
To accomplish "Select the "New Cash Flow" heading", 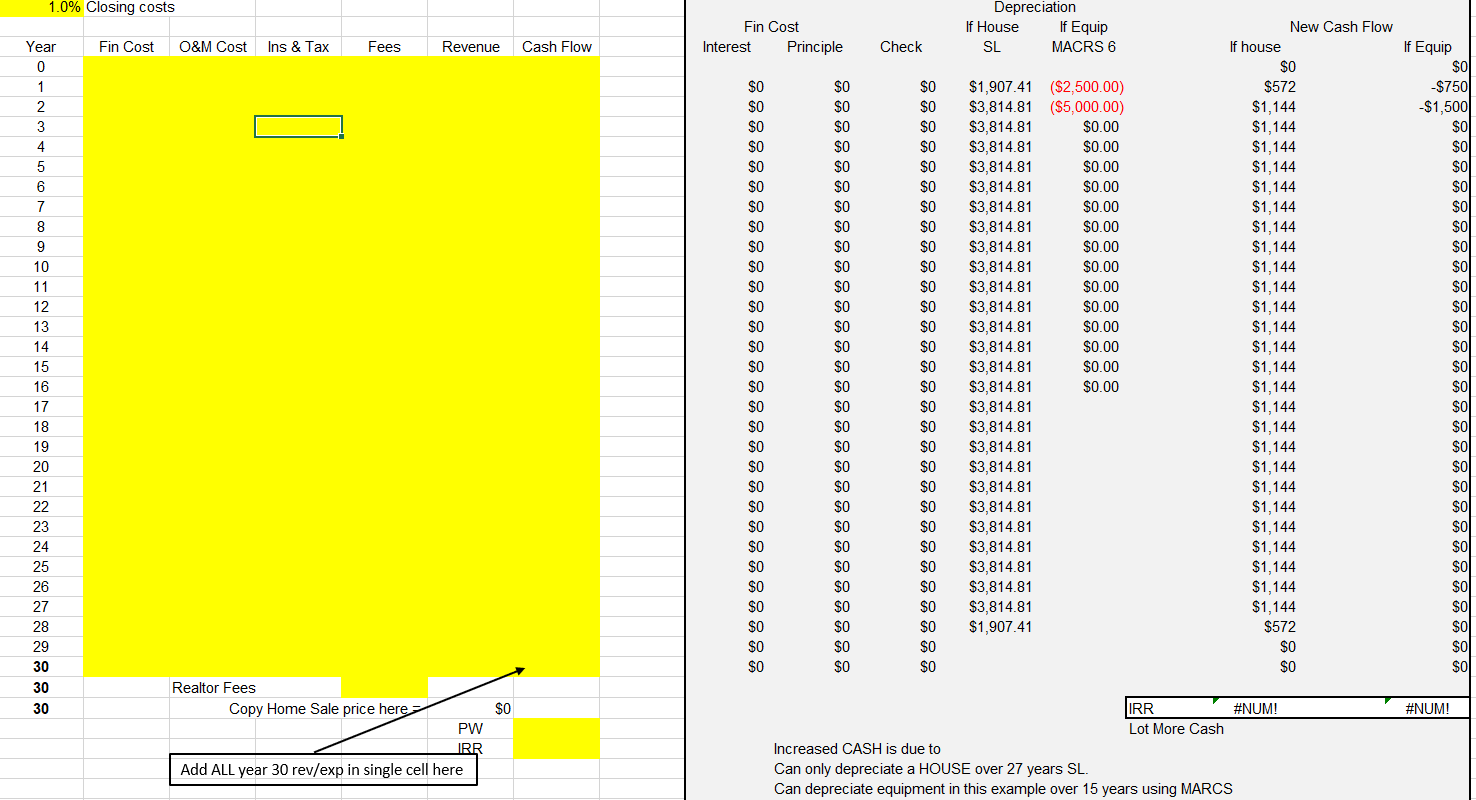I will click(1341, 27).
